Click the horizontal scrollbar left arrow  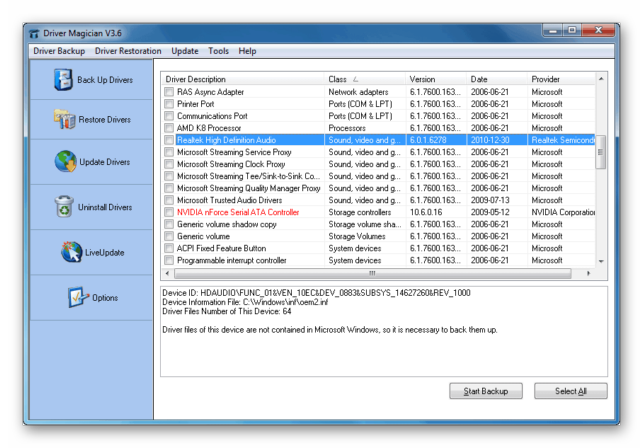[167, 273]
